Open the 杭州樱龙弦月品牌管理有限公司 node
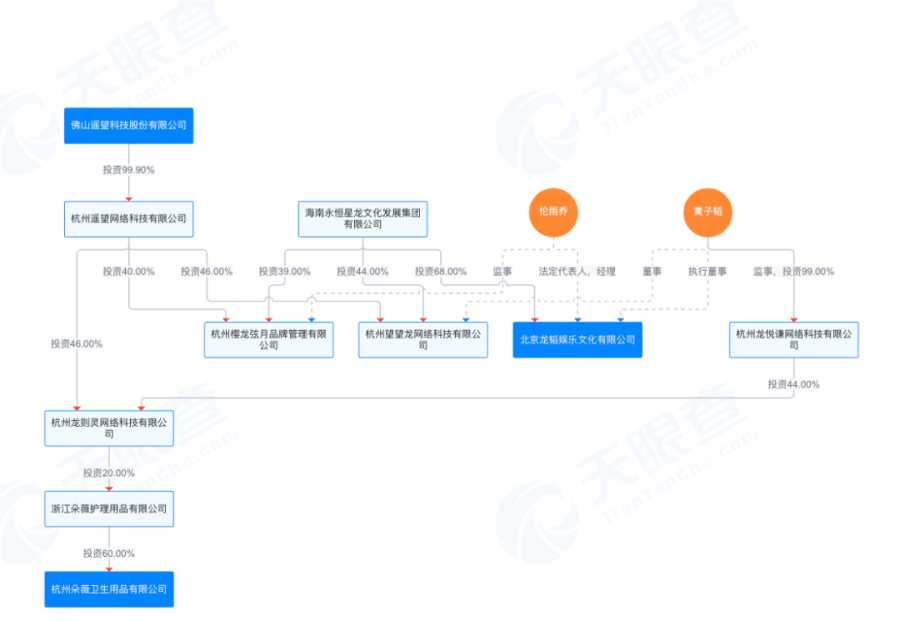 [x=269, y=340]
